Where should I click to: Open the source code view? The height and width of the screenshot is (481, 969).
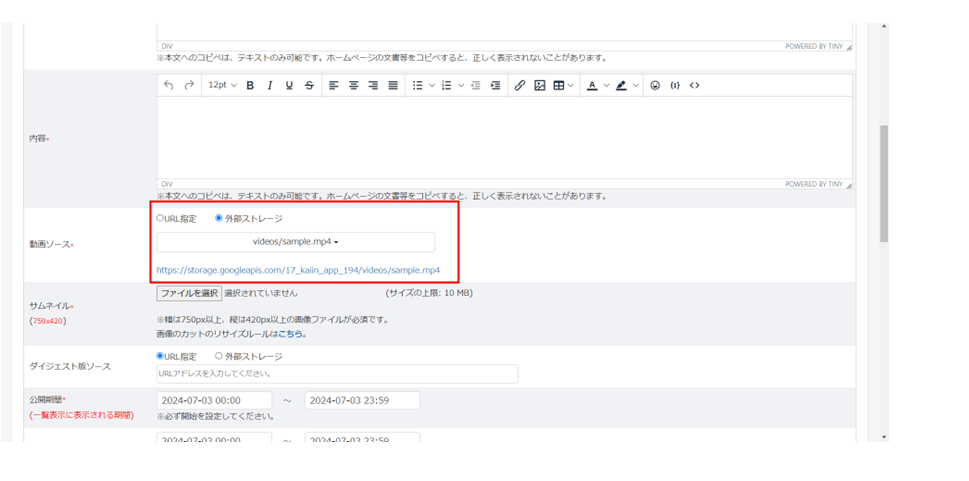click(x=695, y=86)
